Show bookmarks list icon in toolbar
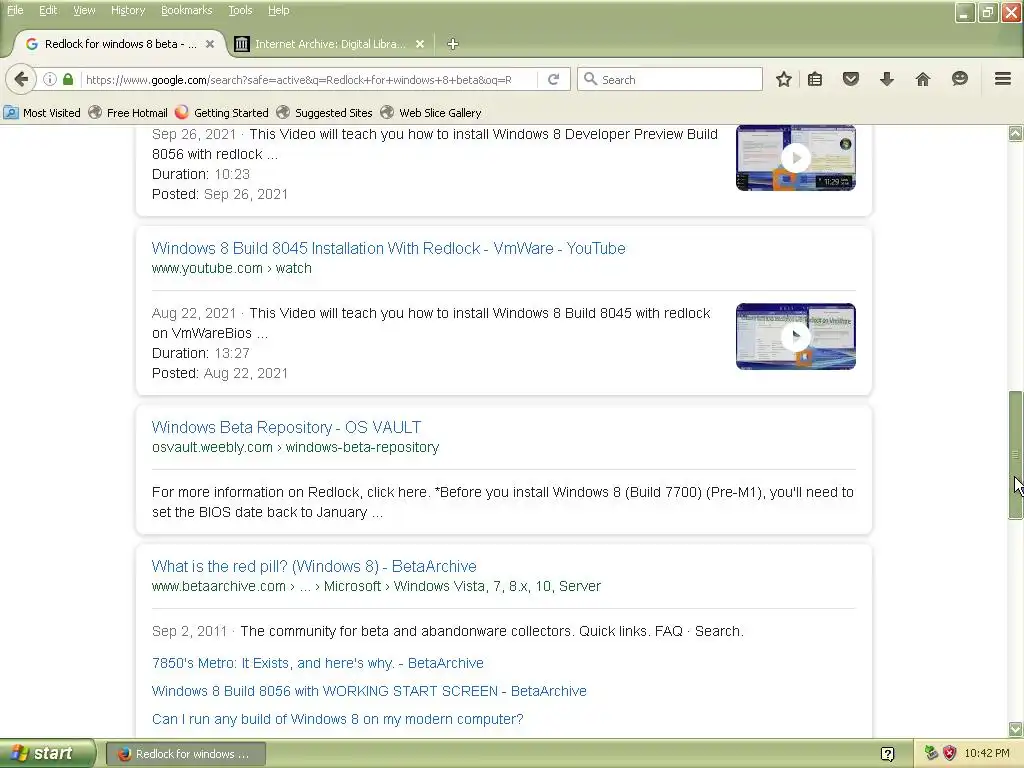This screenshot has height=768, width=1024. [815, 80]
